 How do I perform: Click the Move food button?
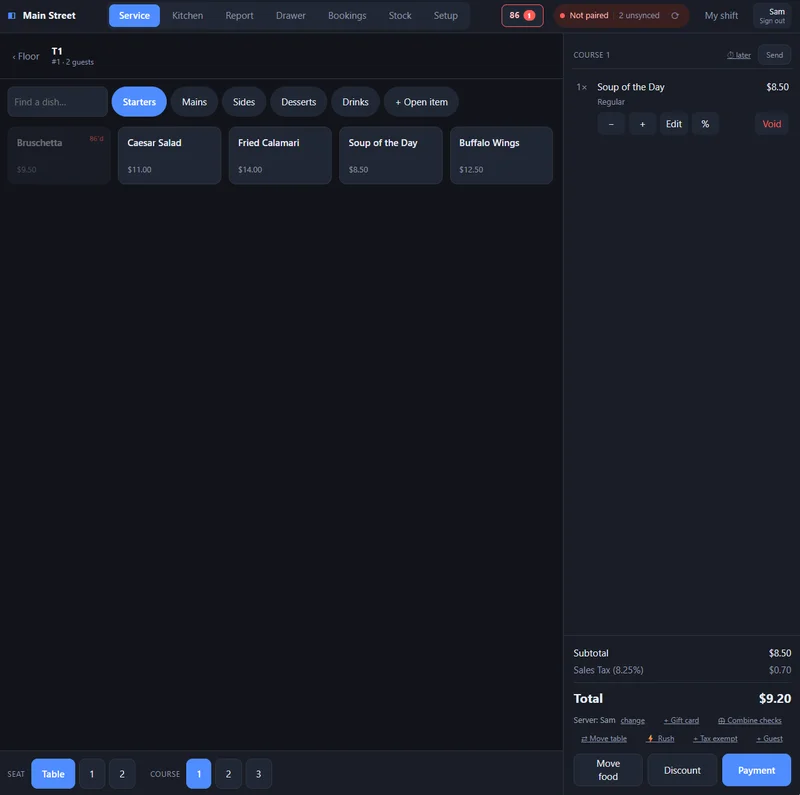[608, 770]
